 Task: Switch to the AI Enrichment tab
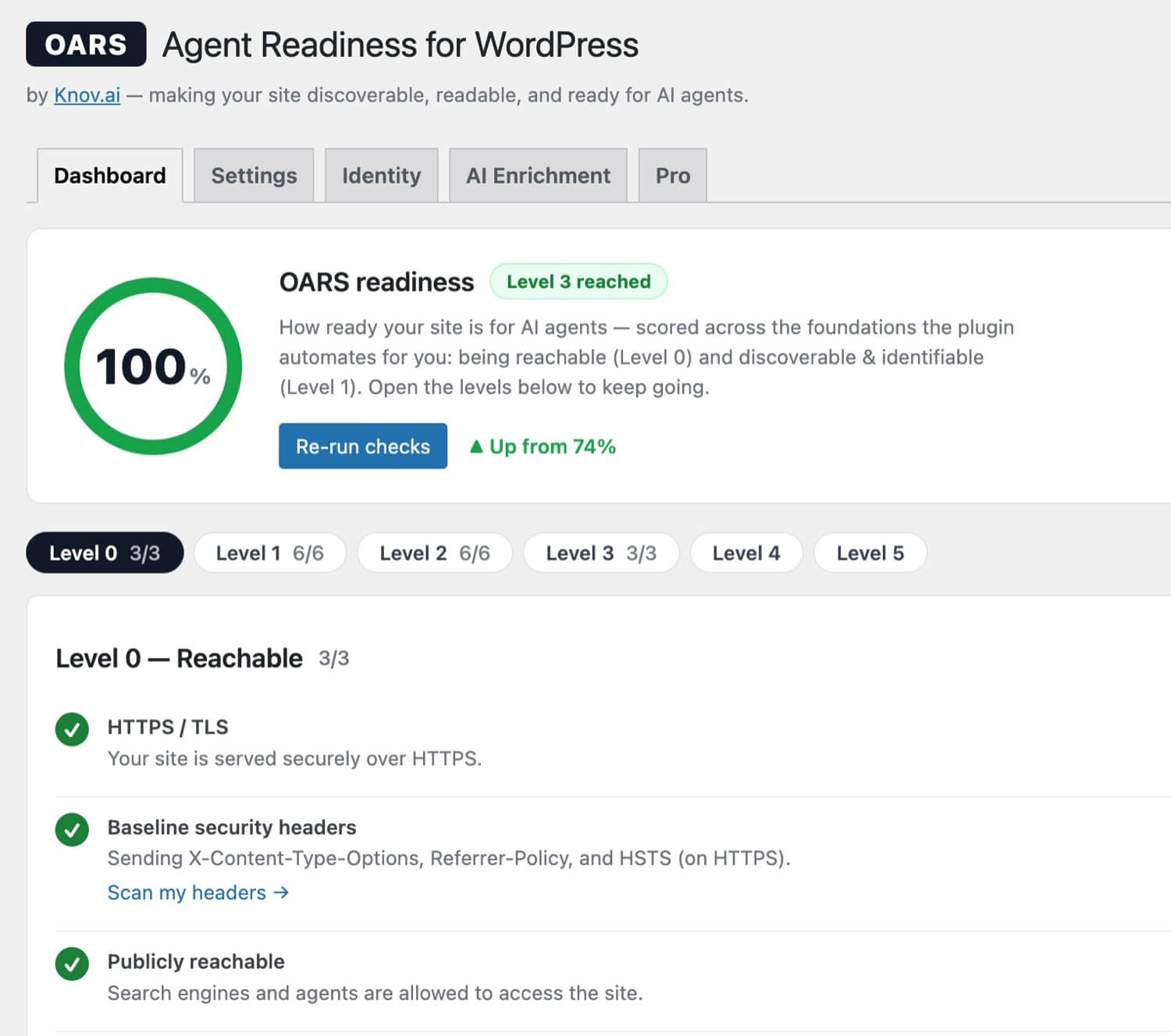click(x=538, y=176)
